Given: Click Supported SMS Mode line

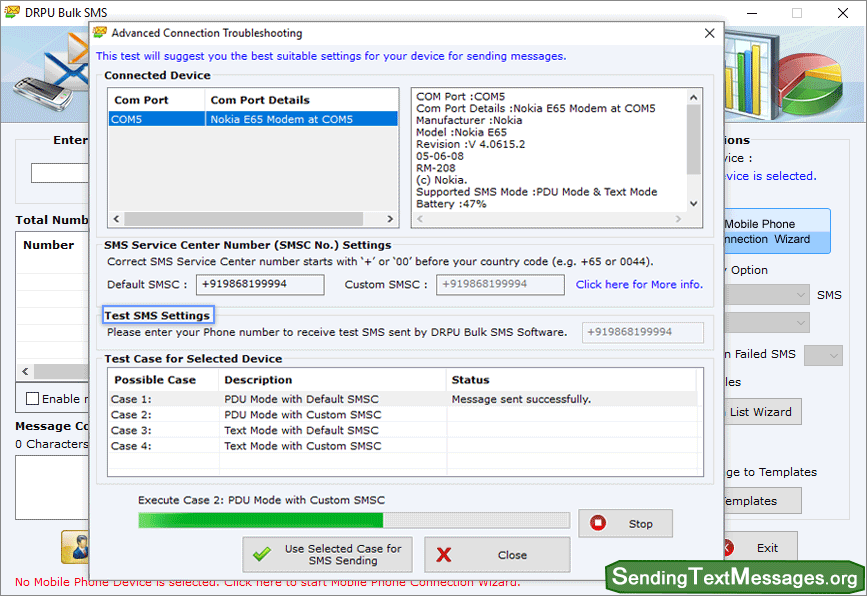Looking at the screenshot, I should tap(536, 192).
